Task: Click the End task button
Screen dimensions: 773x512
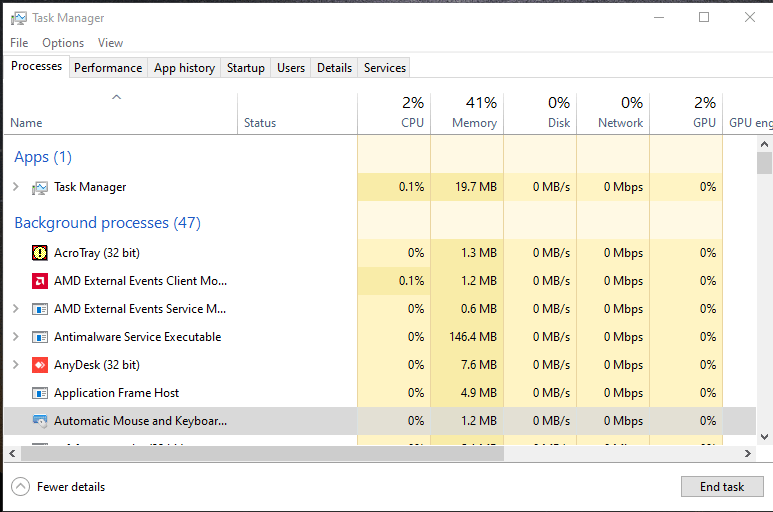Action: coord(722,487)
